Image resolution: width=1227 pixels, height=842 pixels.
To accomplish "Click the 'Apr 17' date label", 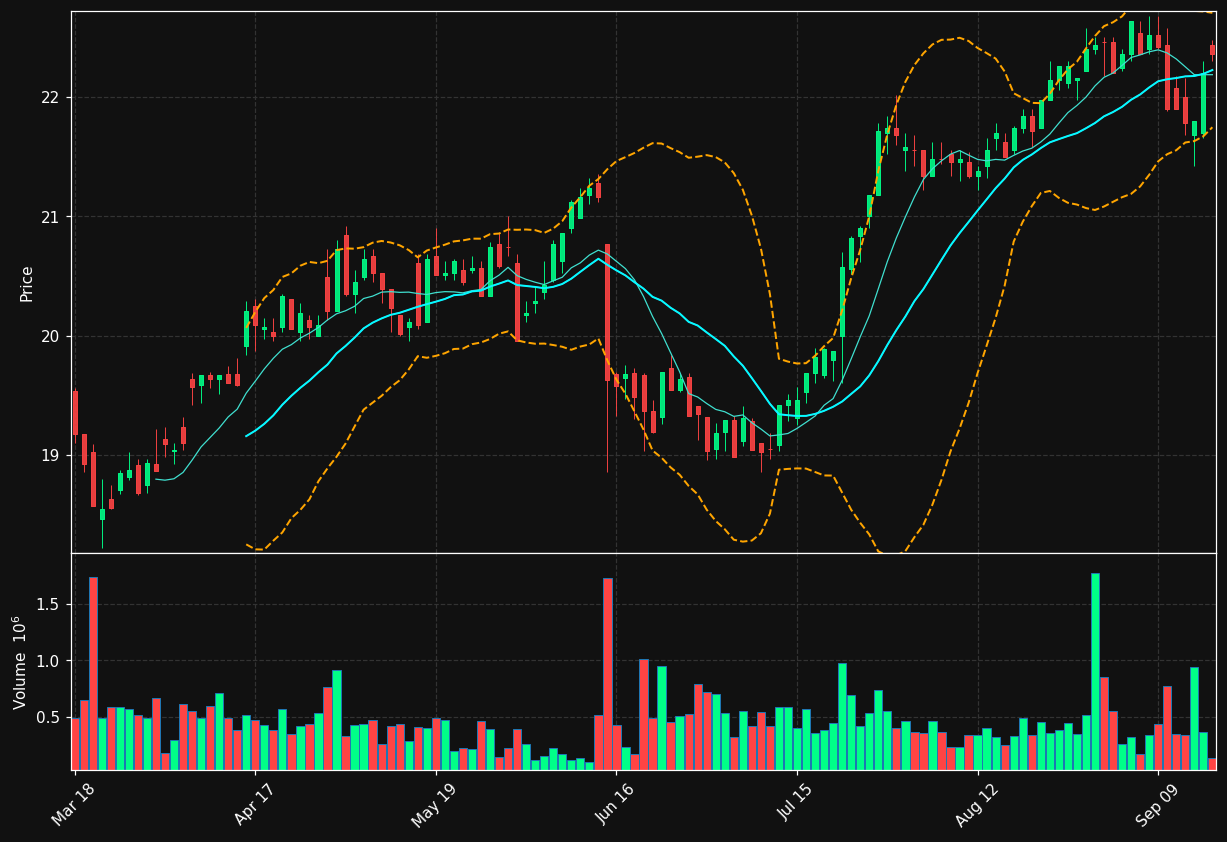I will pos(253,802).
